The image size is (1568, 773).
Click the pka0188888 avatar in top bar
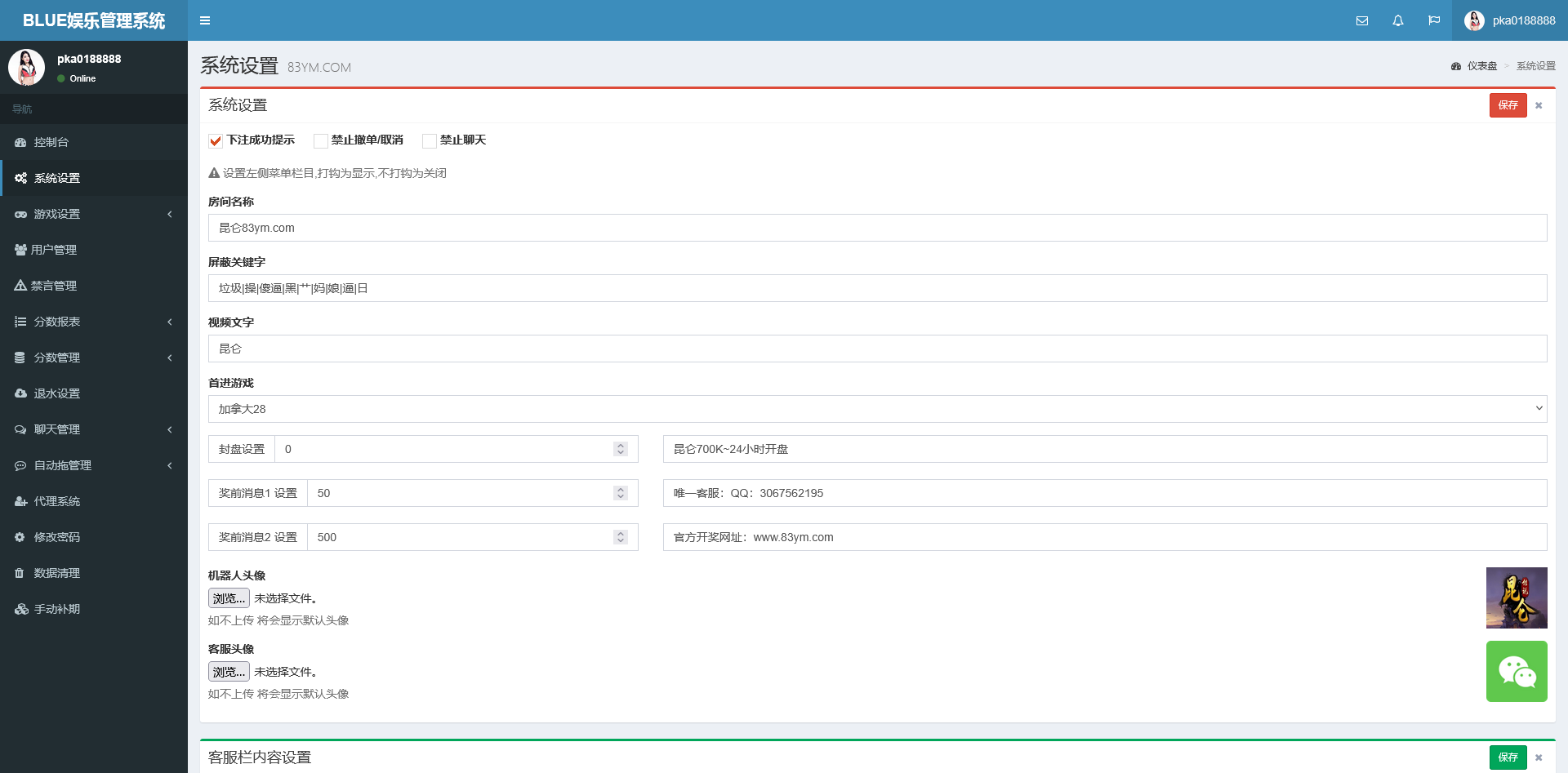tap(1474, 20)
